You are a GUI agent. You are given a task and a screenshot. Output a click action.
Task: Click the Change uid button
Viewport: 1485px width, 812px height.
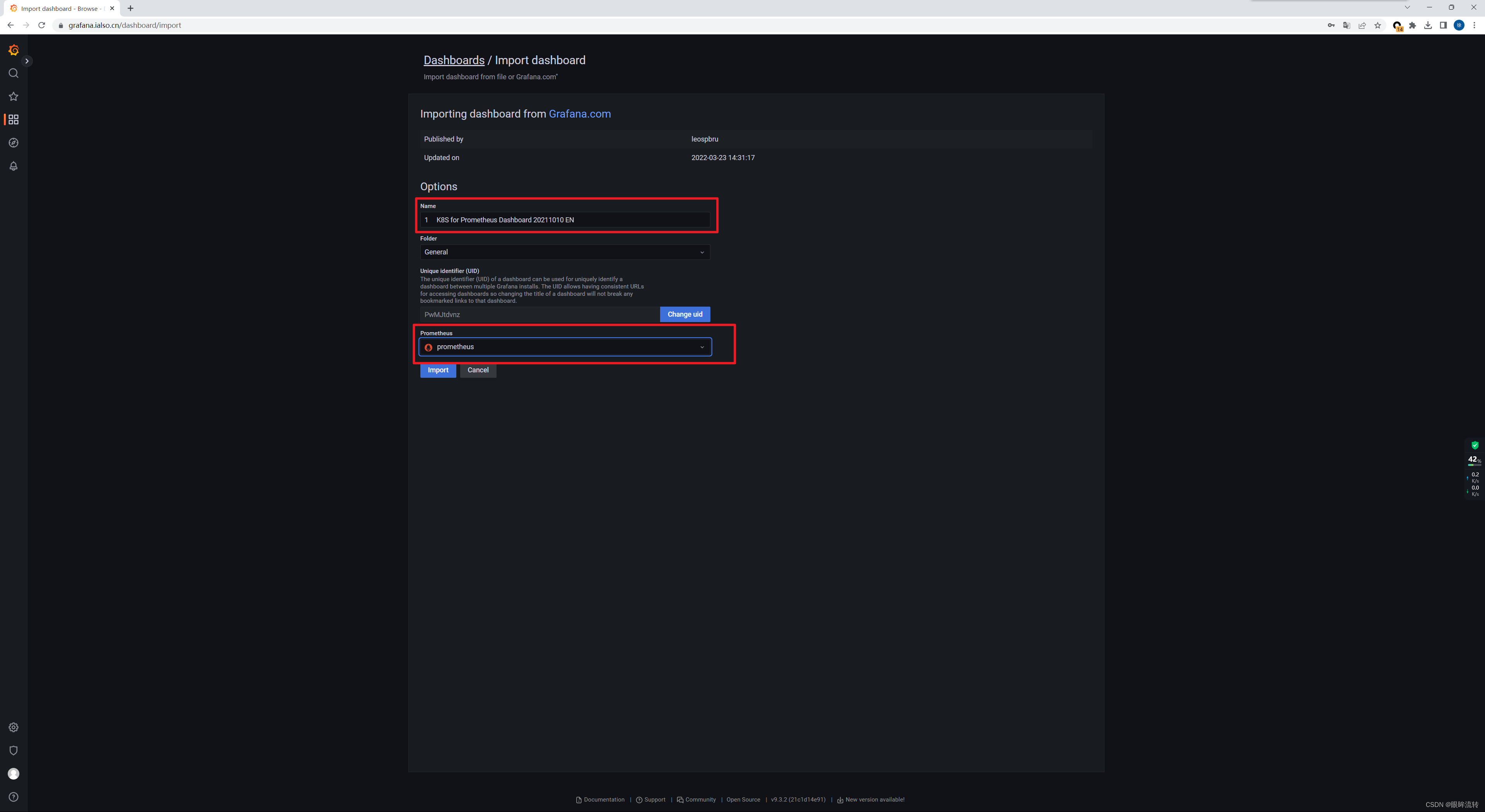684,314
